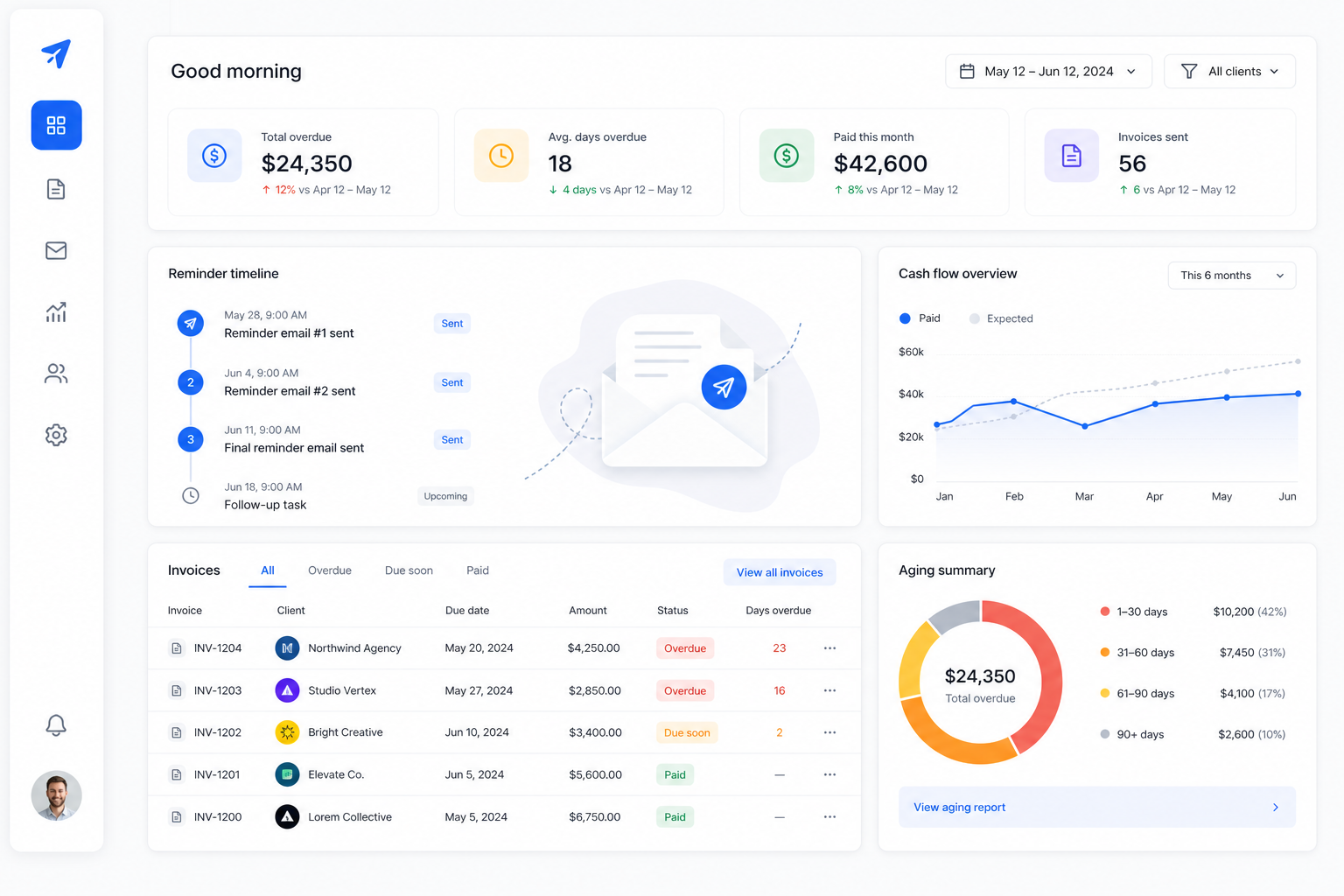
Task: Toggle the Expected series in chart legend
Action: pyautogui.click(x=1001, y=318)
